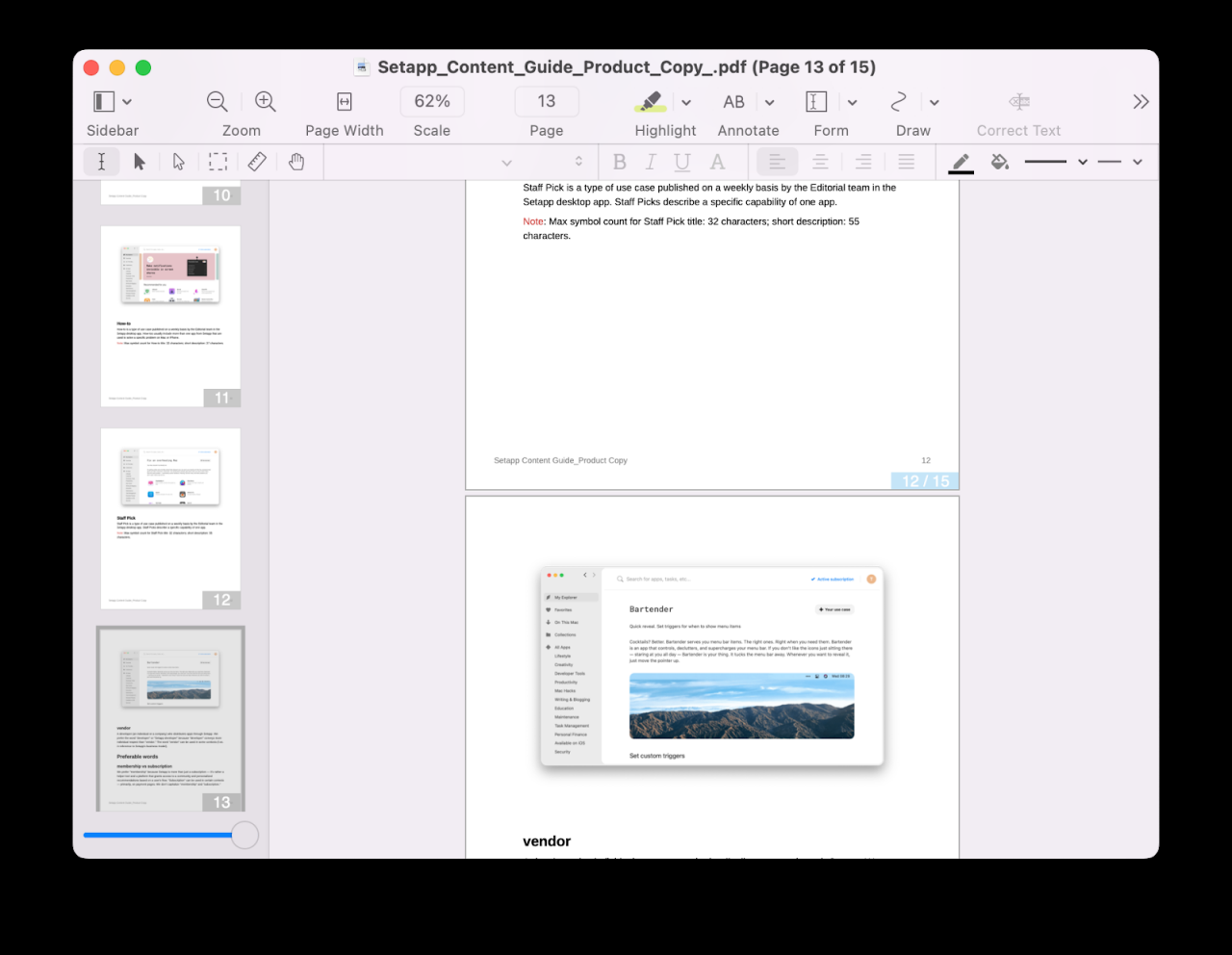Screen dimensions: 1232x955
Task: Expand the Annotate options dropdown
Action: (x=769, y=102)
